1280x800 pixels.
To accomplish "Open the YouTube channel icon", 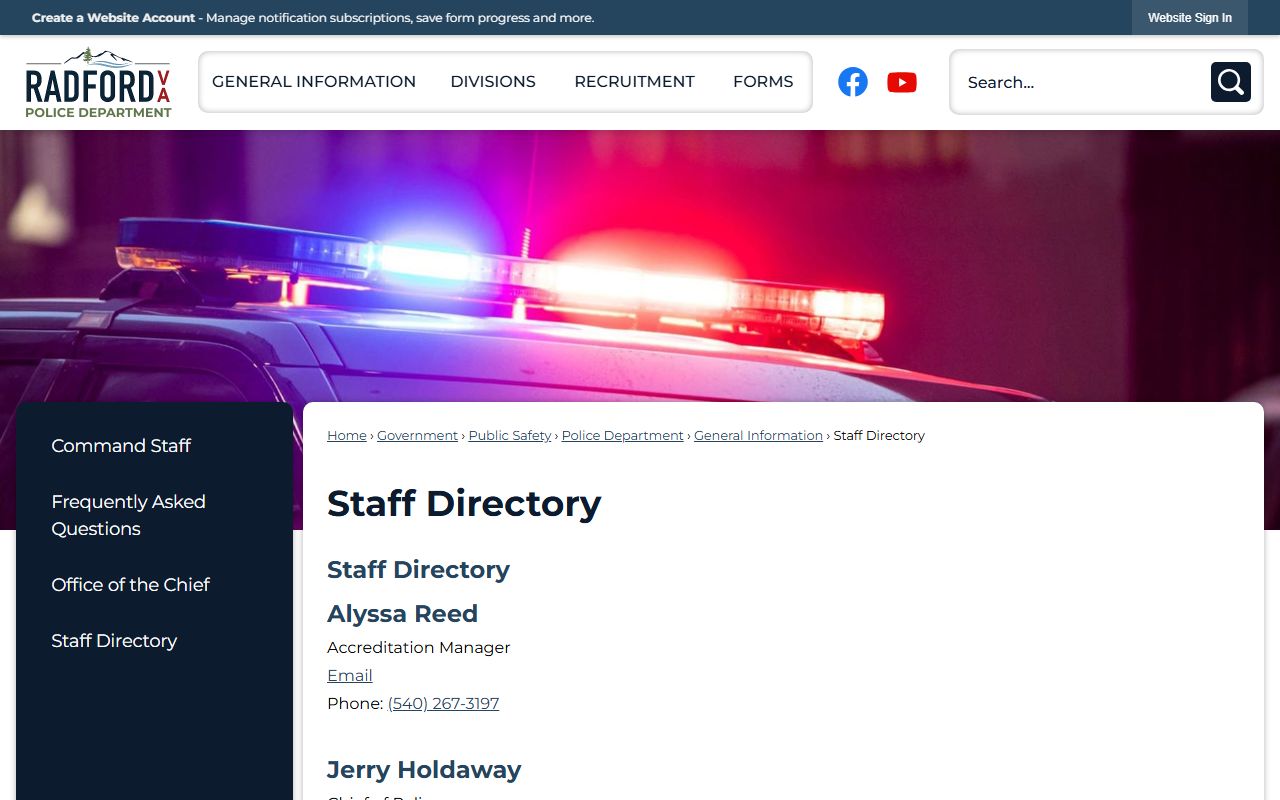I will 902,82.
